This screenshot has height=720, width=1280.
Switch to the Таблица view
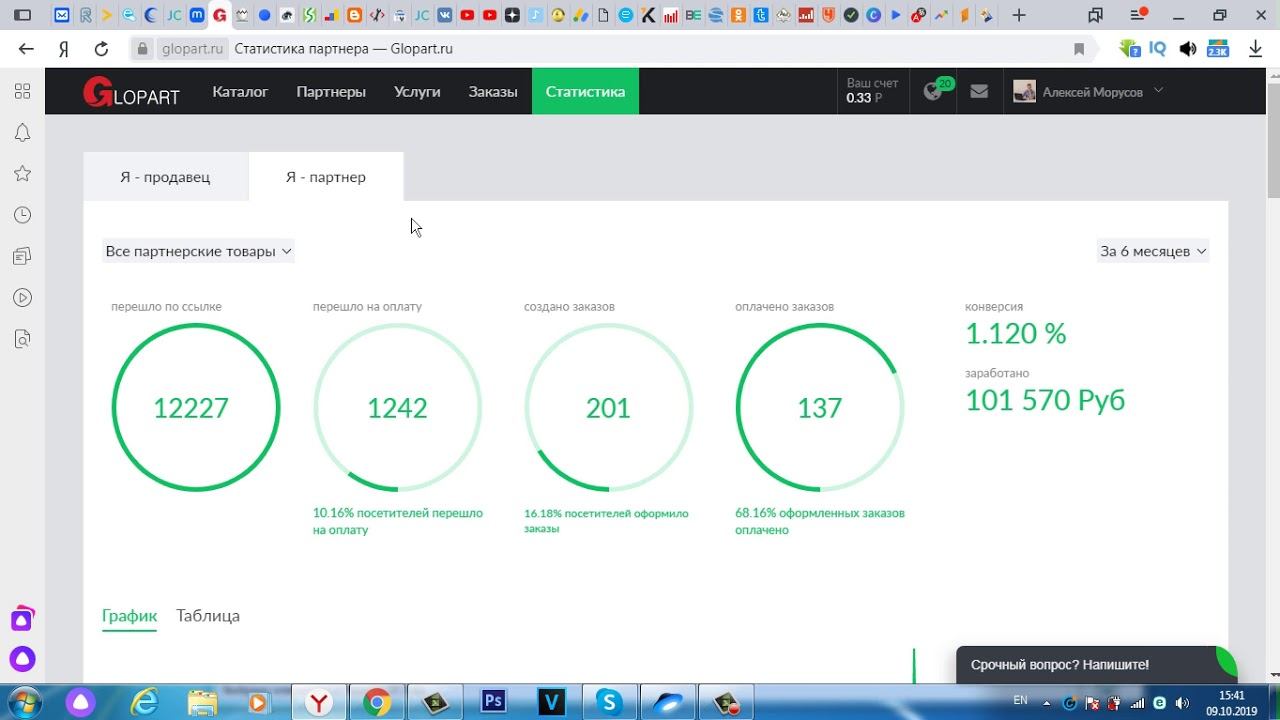208,616
